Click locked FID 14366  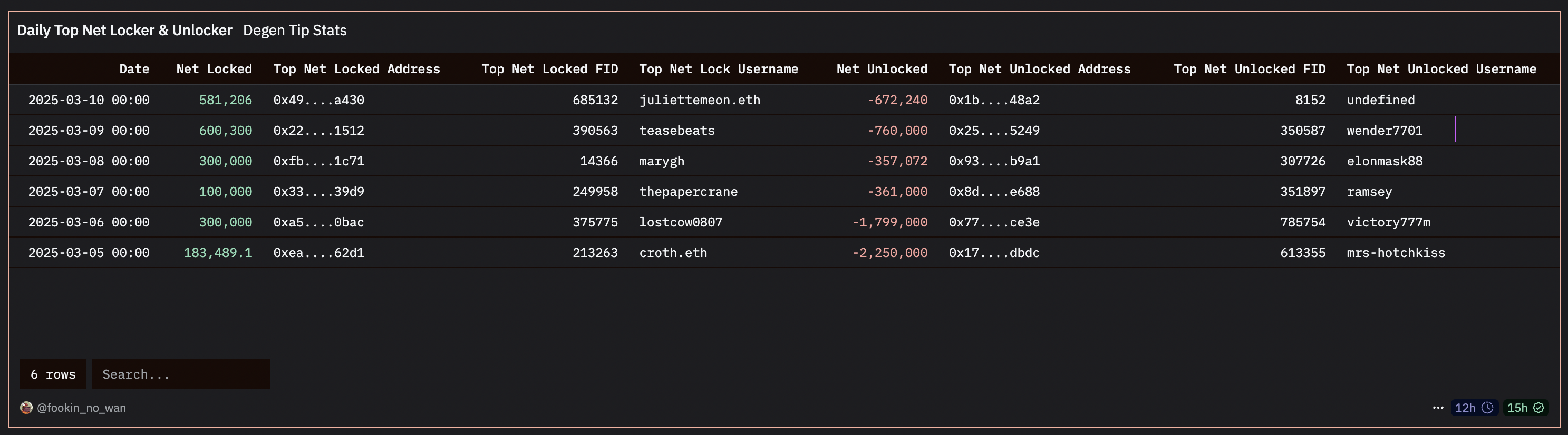click(598, 161)
